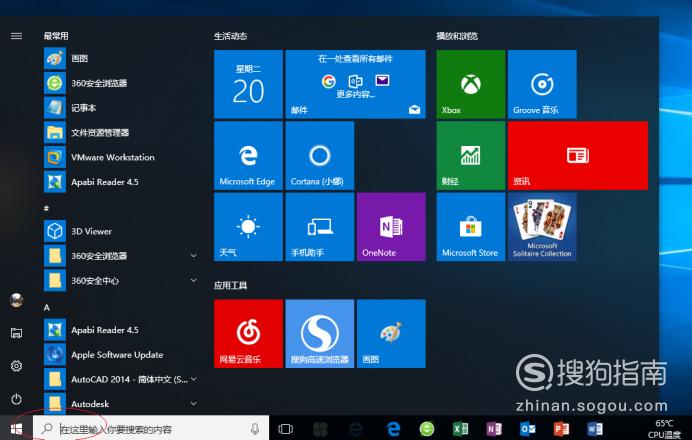
Task: Click the microphone in search box
Action: (255, 428)
